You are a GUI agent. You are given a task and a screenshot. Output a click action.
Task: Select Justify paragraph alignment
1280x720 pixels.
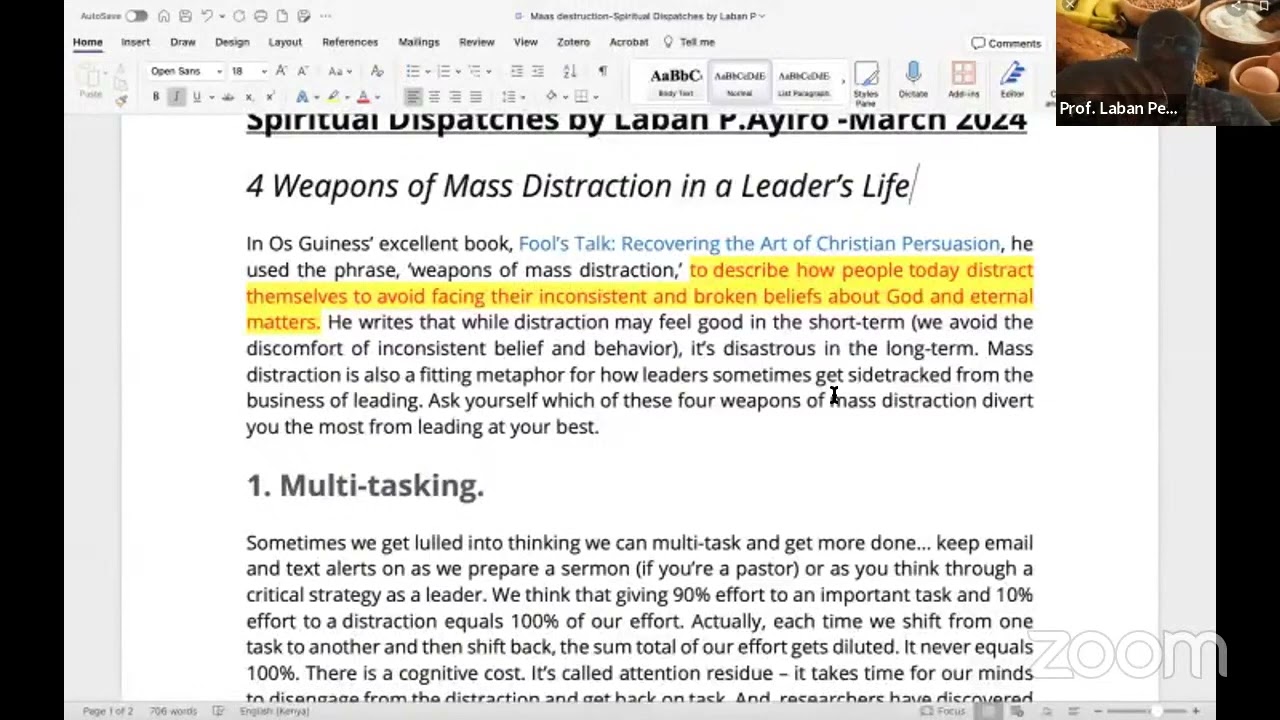coord(476,97)
